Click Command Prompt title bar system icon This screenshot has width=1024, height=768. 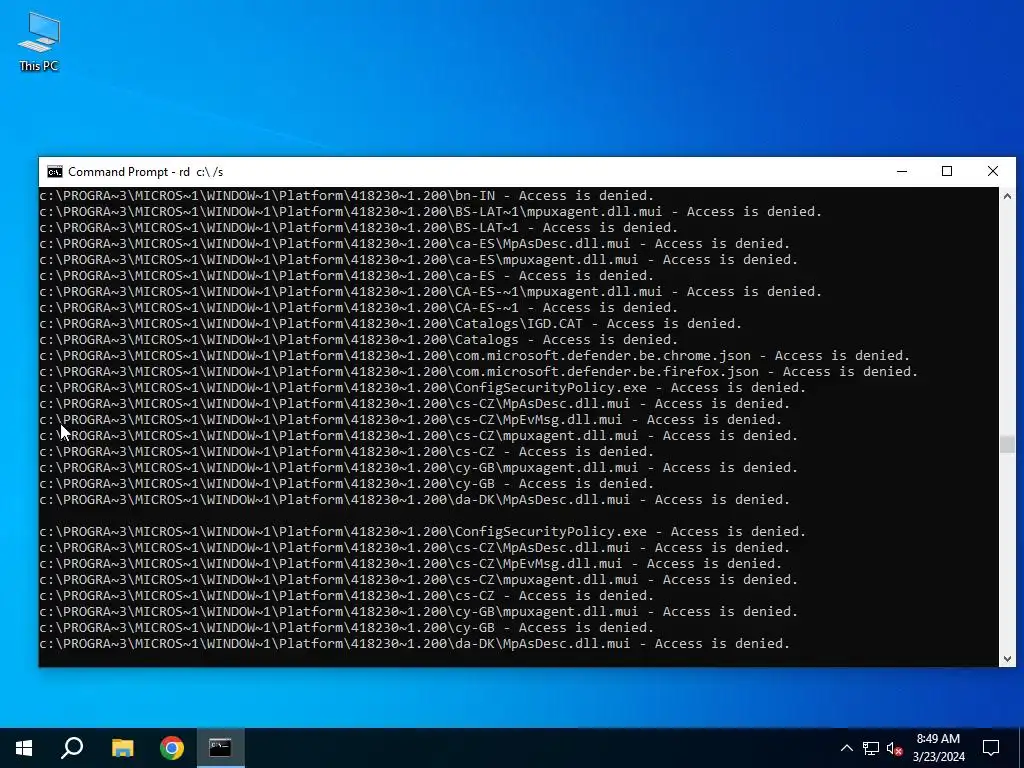[55, 172]
